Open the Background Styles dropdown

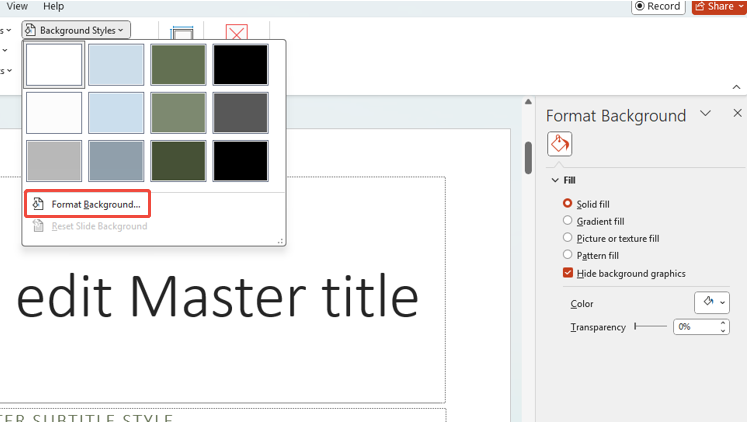(76, 30)
